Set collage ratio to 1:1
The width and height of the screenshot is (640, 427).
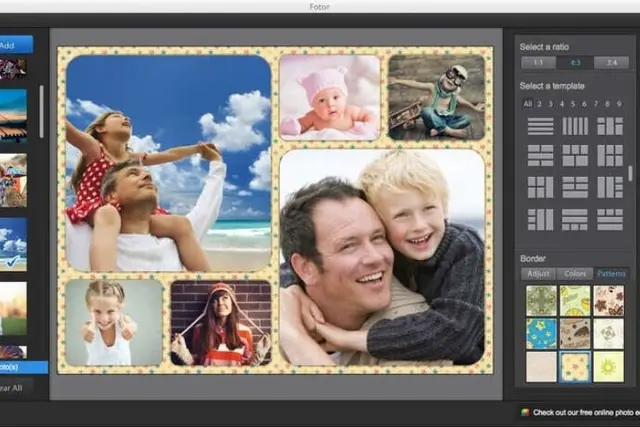pyautogui.click(x=538, y=62)
